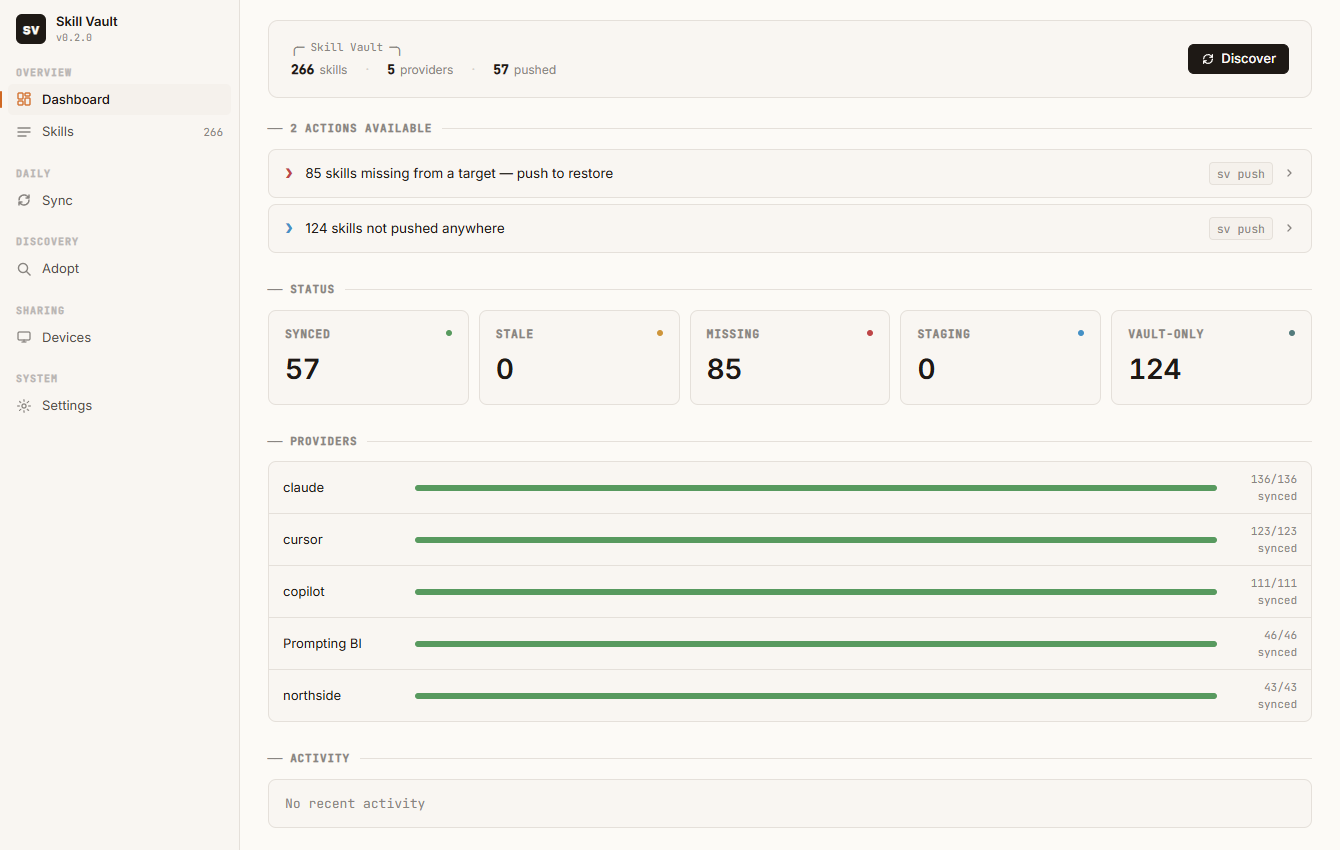Click the SV logo icon
1340x850 pixels.
31,29
